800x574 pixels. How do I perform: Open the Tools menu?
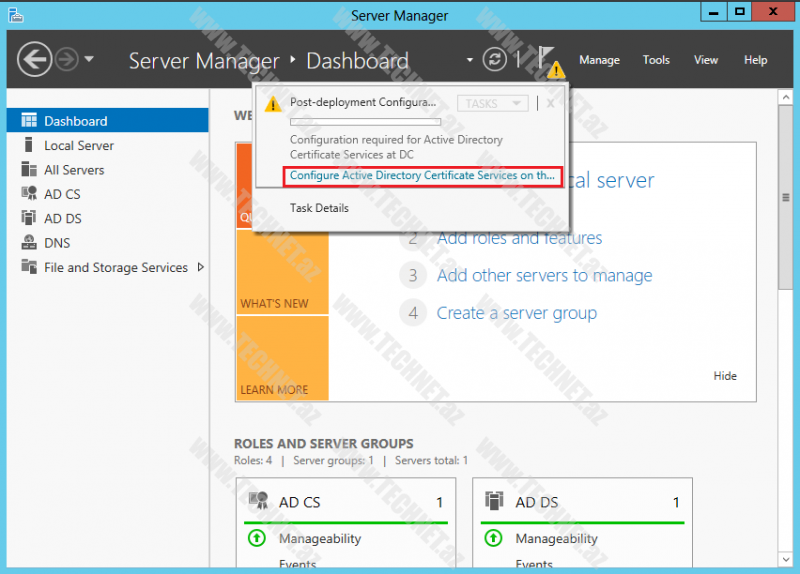pos(656,60)
